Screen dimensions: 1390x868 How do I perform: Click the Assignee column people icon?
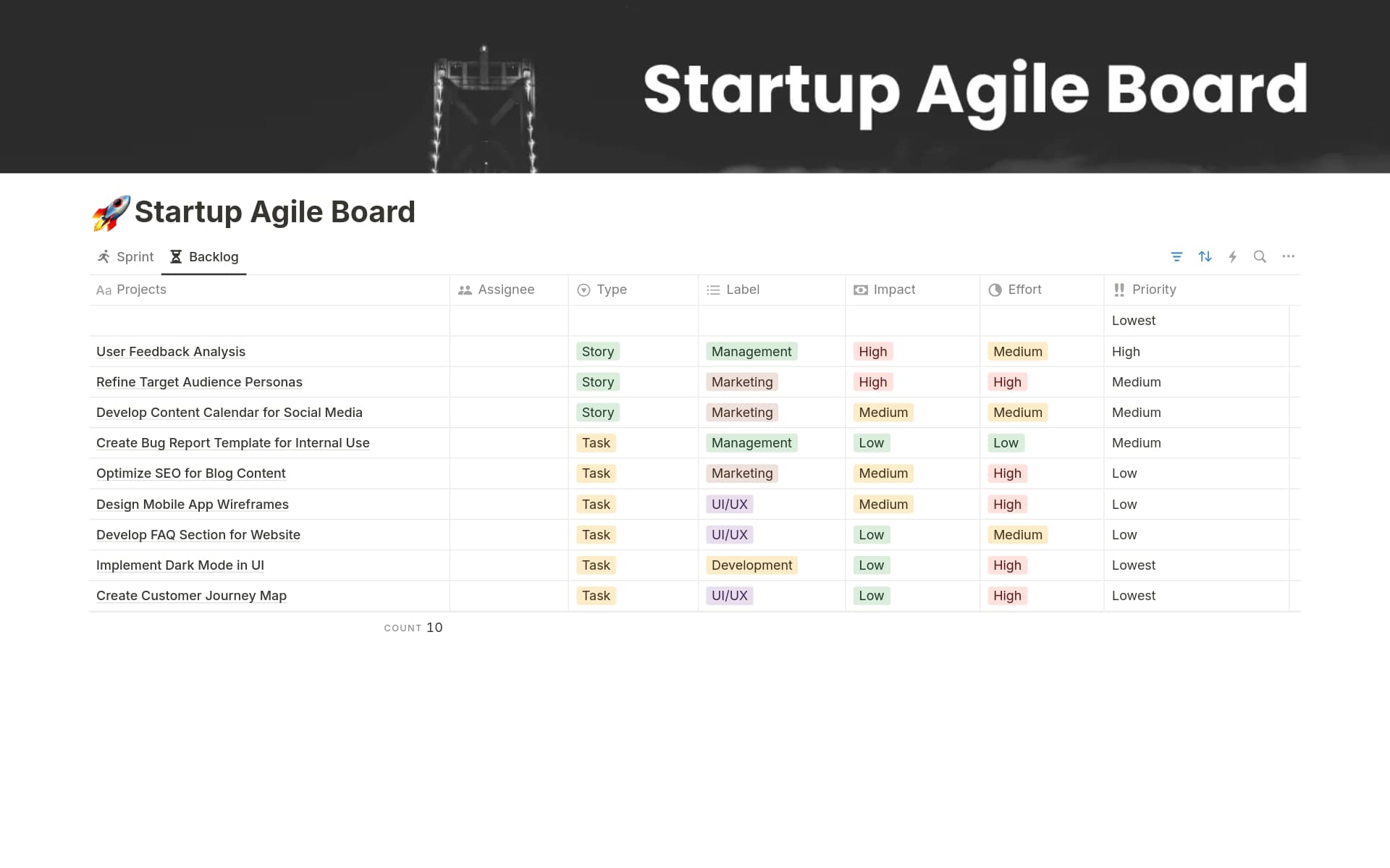(464, 290)
